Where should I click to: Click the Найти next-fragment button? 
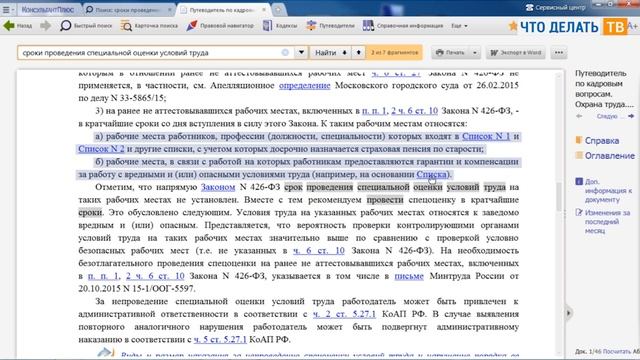tap(330, 53)
